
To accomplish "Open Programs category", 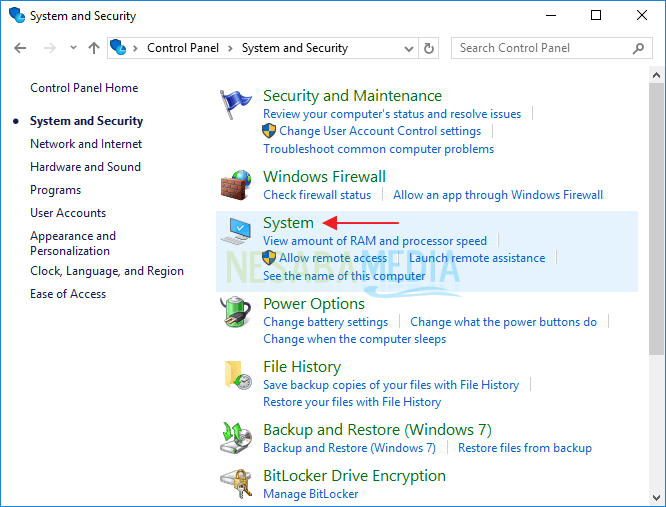I will (x=55, y=190).
